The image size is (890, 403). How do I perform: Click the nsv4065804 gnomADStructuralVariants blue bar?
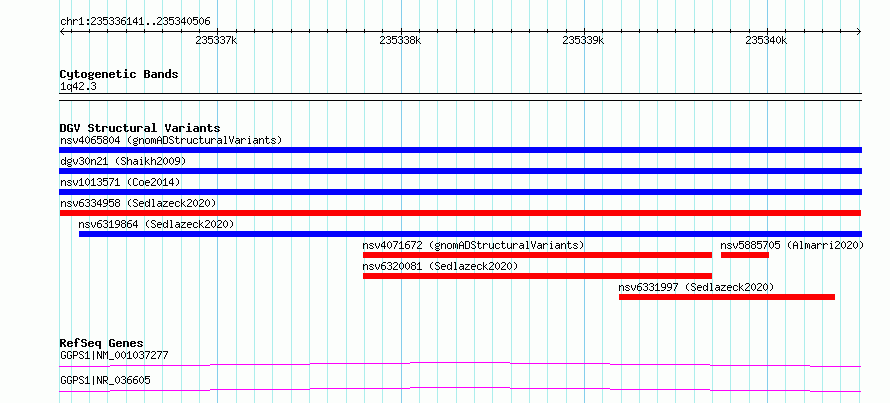click(460, 150)
